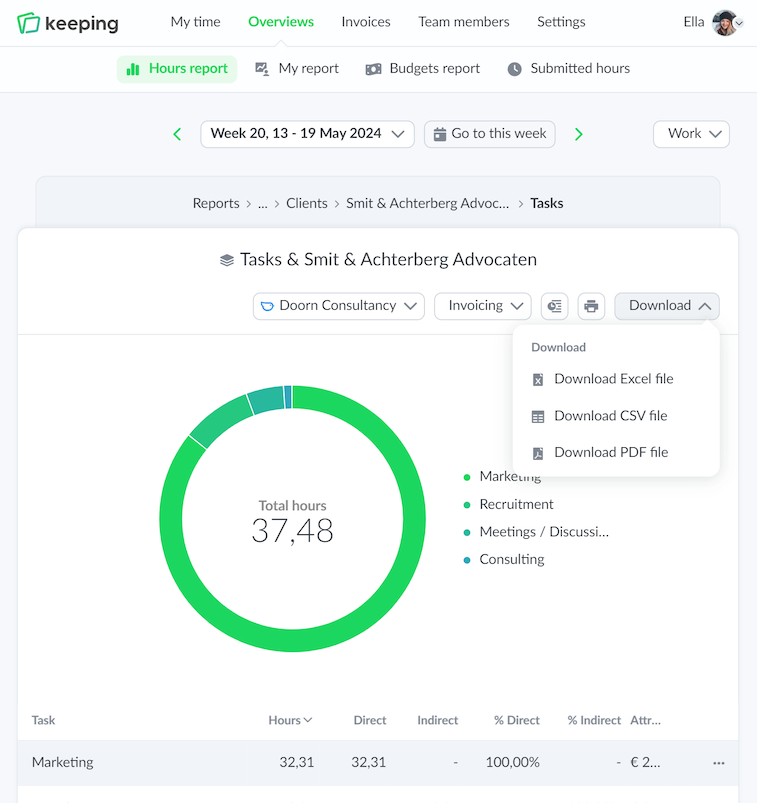Image resolution: width=757 pixels, height=803 pixels.
Task: Select the My report sub-tab
Action: 297,69
